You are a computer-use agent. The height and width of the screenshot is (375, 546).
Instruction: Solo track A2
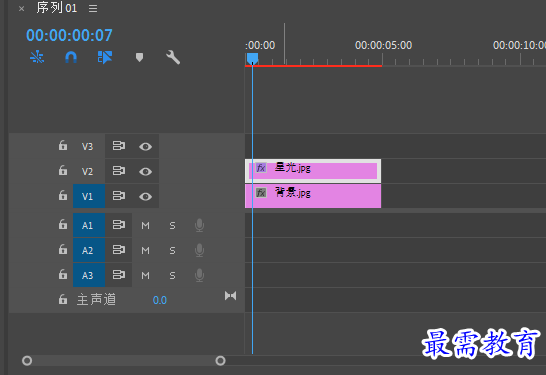172,251
